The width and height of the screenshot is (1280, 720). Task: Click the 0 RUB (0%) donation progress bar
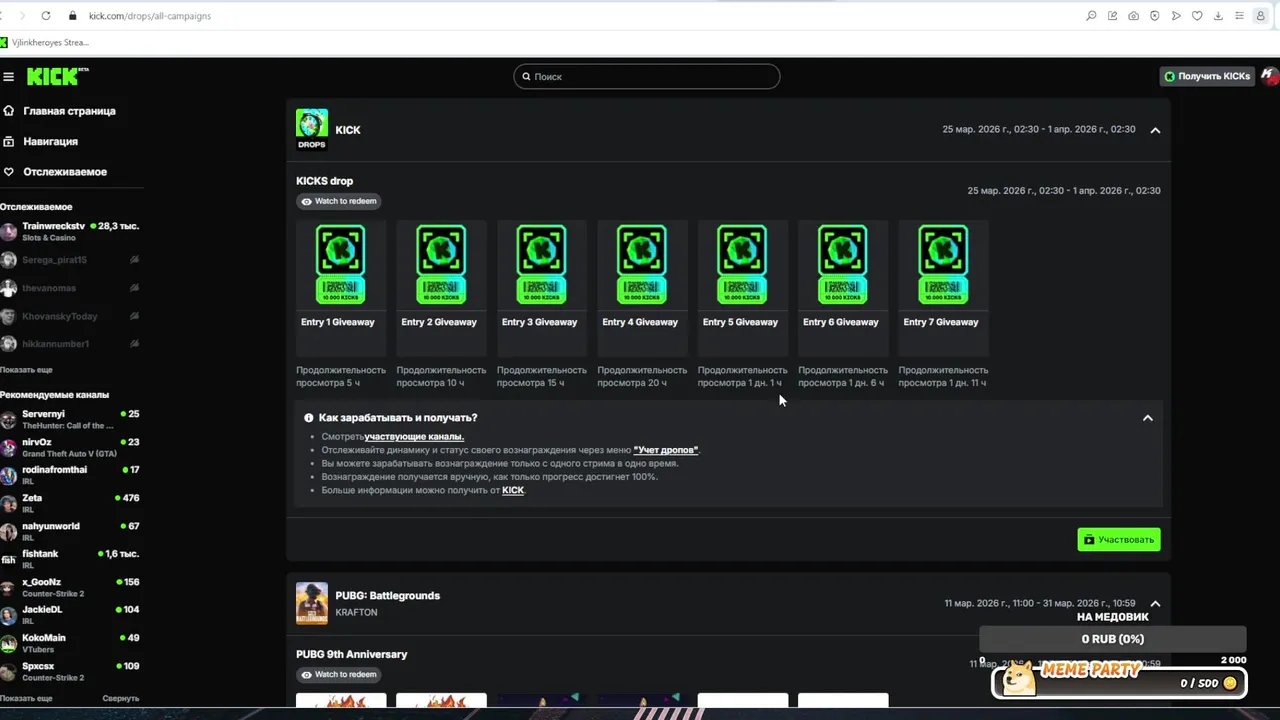pyautogui.click(x=1112, y=639)
